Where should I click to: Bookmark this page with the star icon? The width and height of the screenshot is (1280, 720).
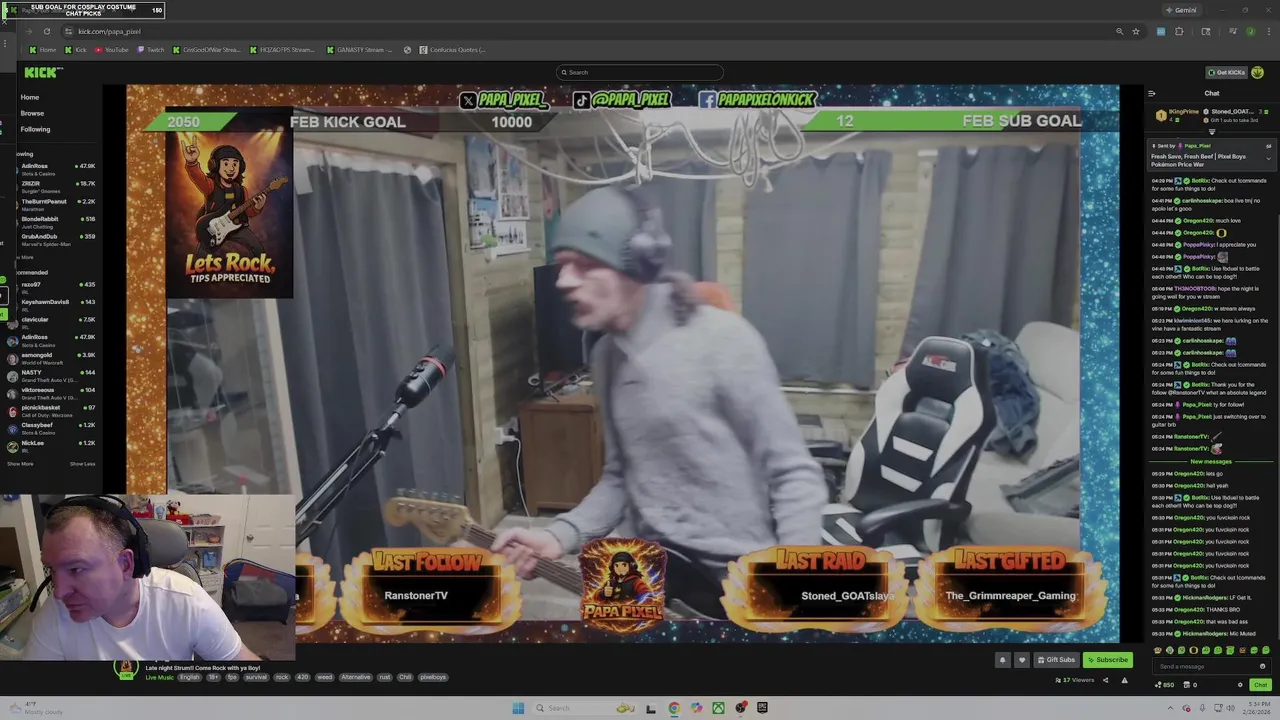1136,31
